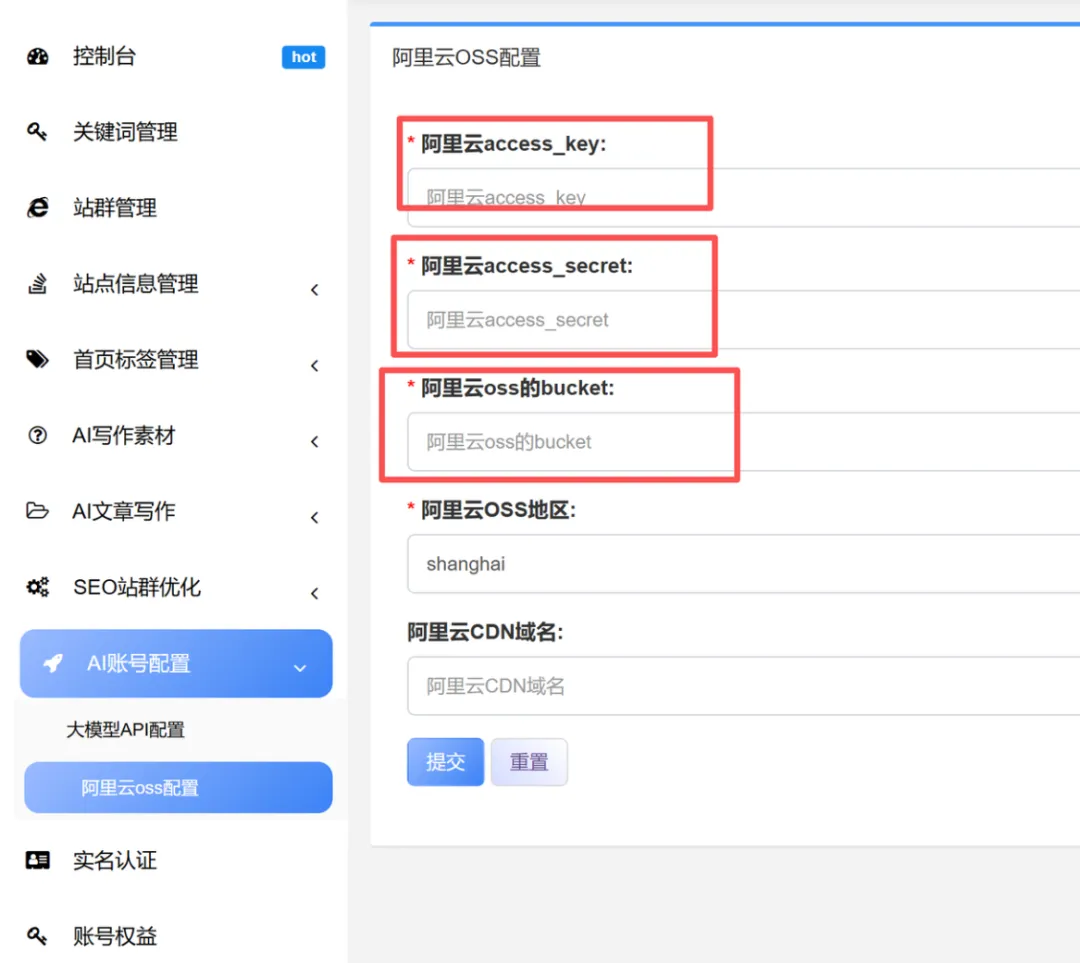The width and height of the screenshot is (1080, 963).
Task: Click the 阿里云OSS配置 panel title
Action: click(x=466, y=57)
